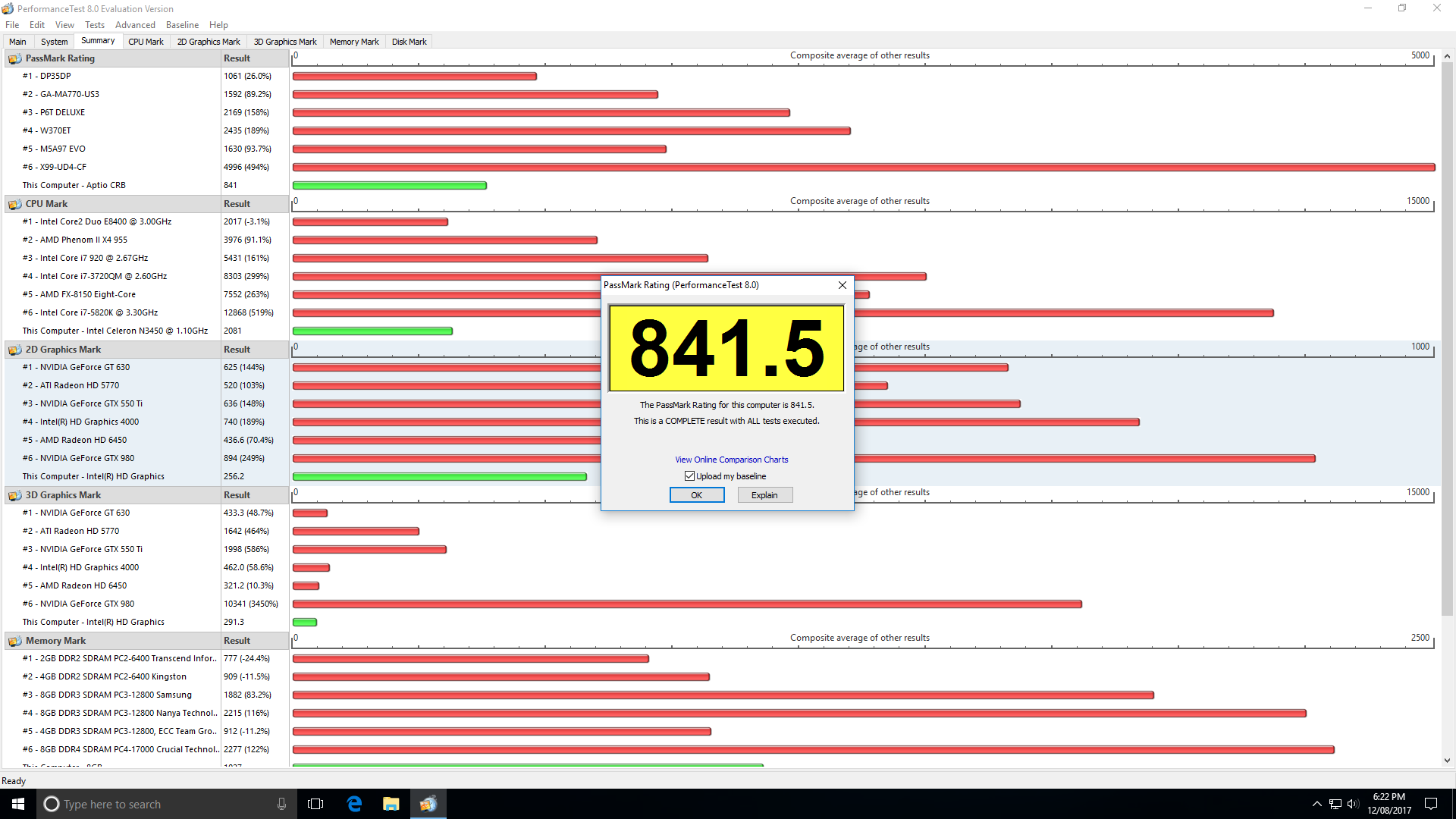Open the Baseline menu
The height and width of the screenshot is (819, 1456).
click(183, 25)
